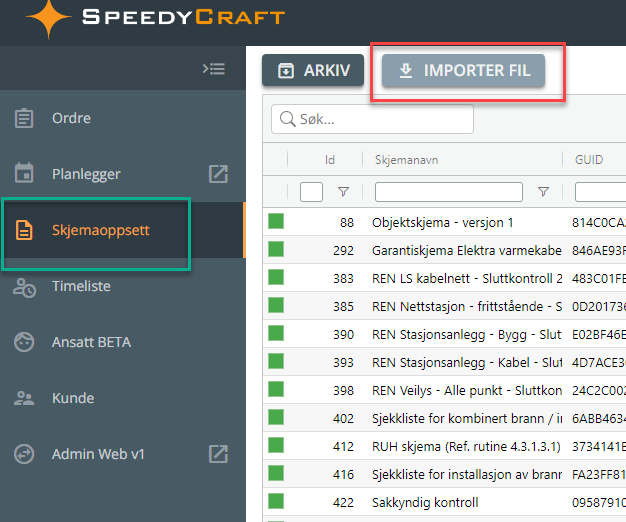Click the Ordre clipboard icon
The image size is (626, 522).
click(x=24, y=118)
